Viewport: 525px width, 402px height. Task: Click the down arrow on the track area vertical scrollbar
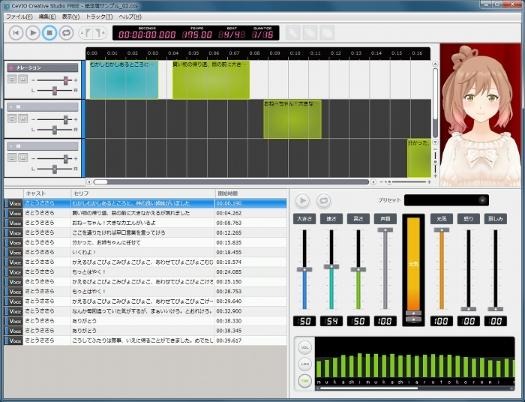(435, 142)
